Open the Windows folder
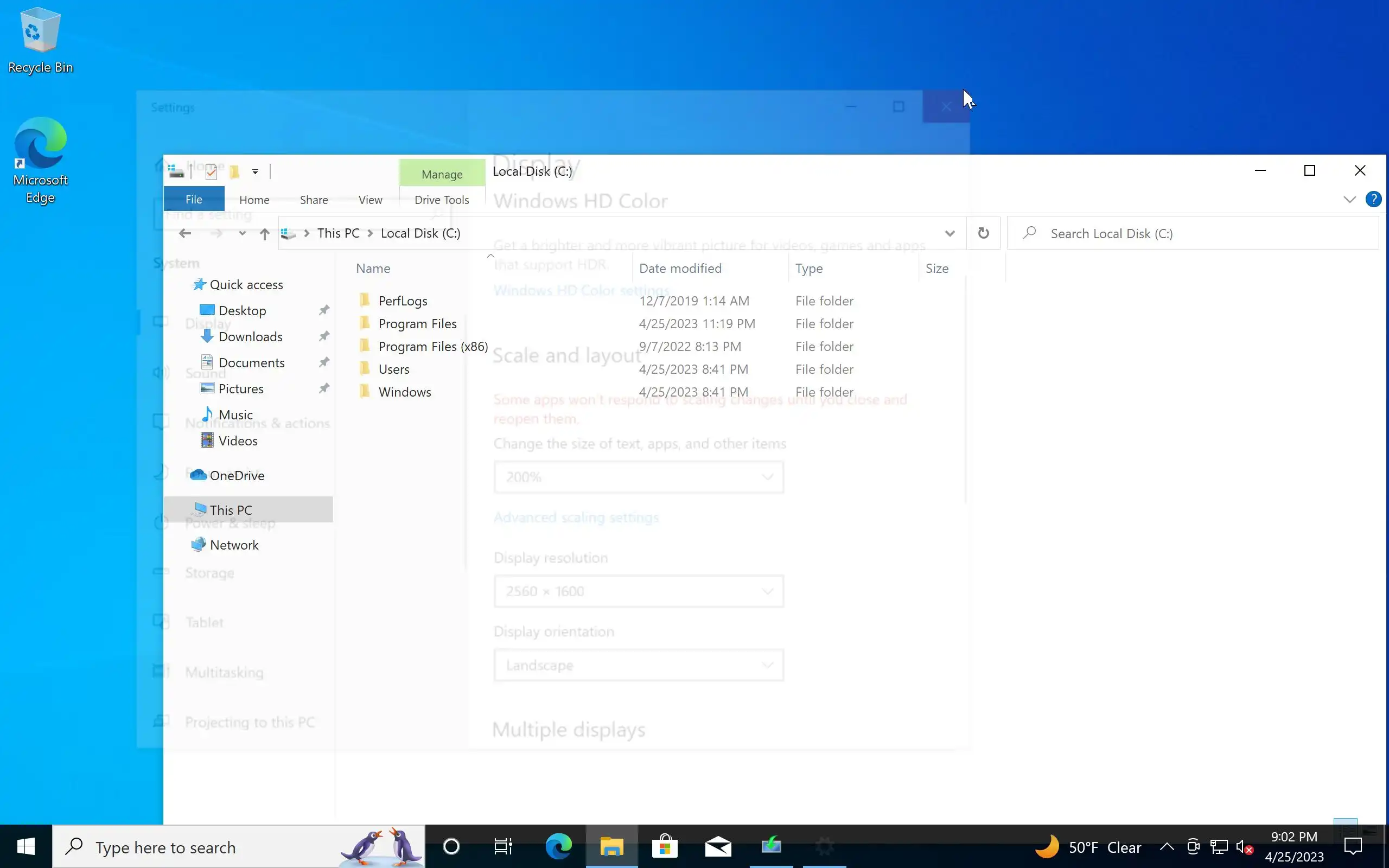The image size is (1389, 868). pos(404,392)
